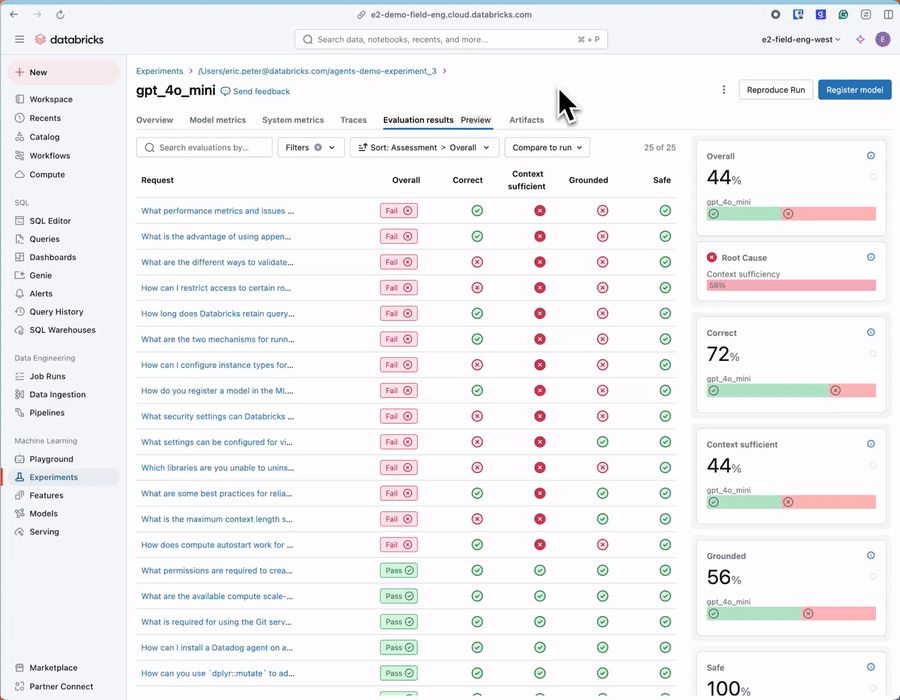This screenshot has height=700, width=900.
Task: Open request 'What performance metrics and issues'
Action: 218,211
